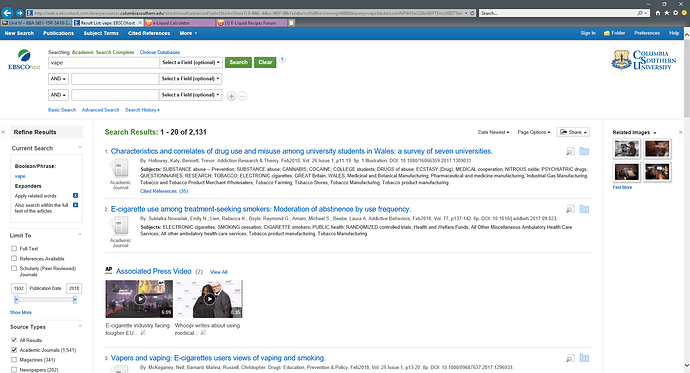Click the browser Back arrow button

click(7, 13)
